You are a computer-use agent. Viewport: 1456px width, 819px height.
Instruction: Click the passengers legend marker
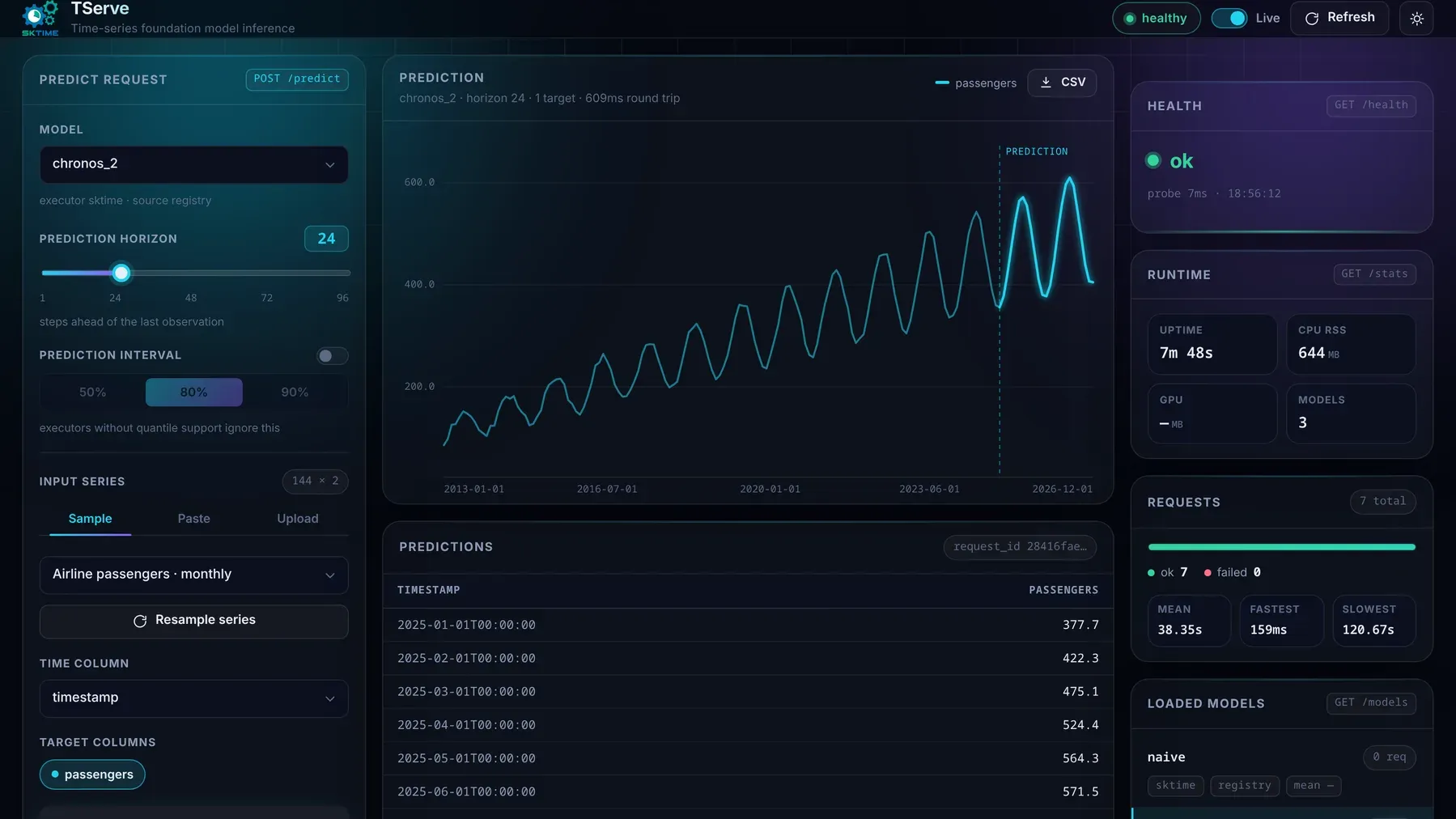click(942, 83)
